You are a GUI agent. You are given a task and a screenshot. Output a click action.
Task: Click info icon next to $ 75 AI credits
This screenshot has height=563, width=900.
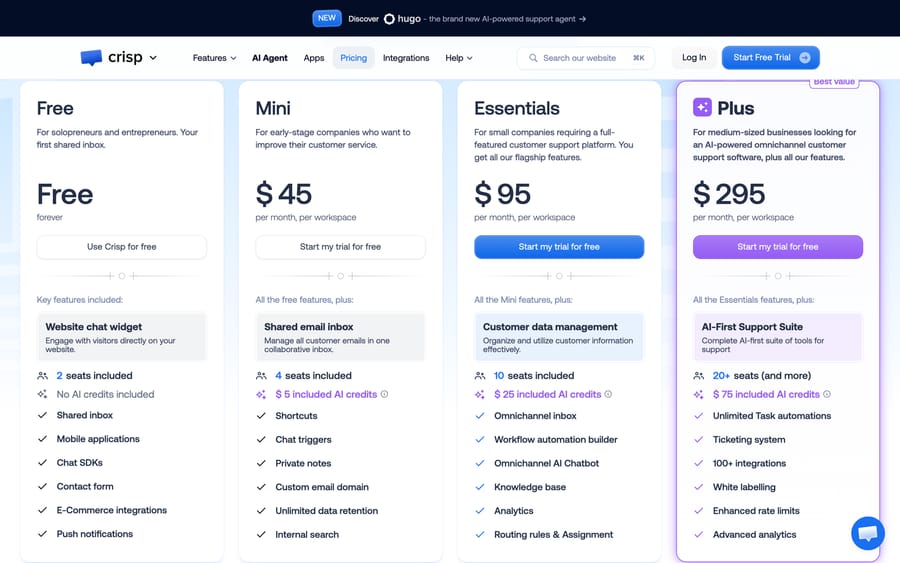(x=827, y=394)
